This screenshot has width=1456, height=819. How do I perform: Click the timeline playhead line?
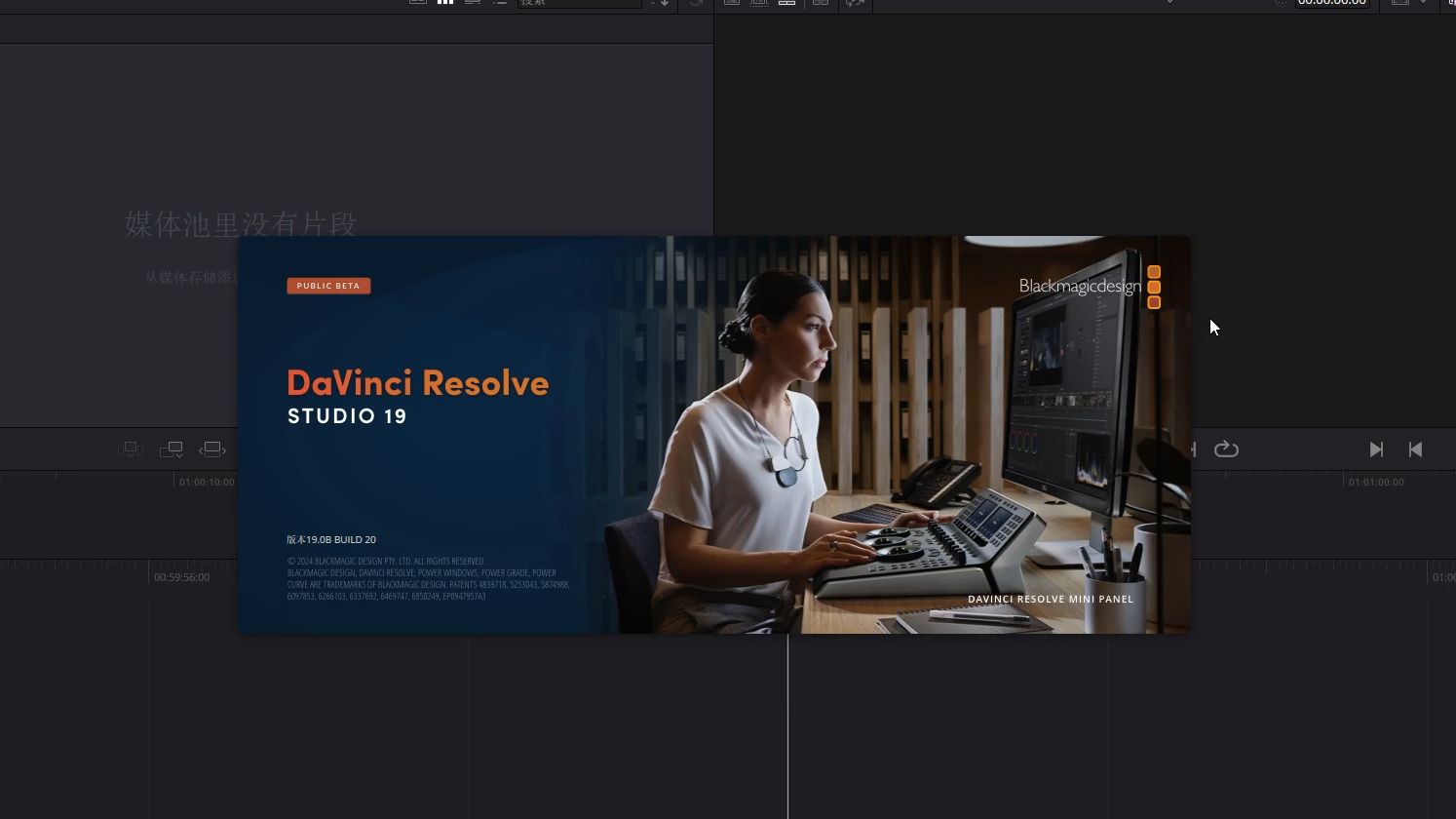click(x=787, y=726)
